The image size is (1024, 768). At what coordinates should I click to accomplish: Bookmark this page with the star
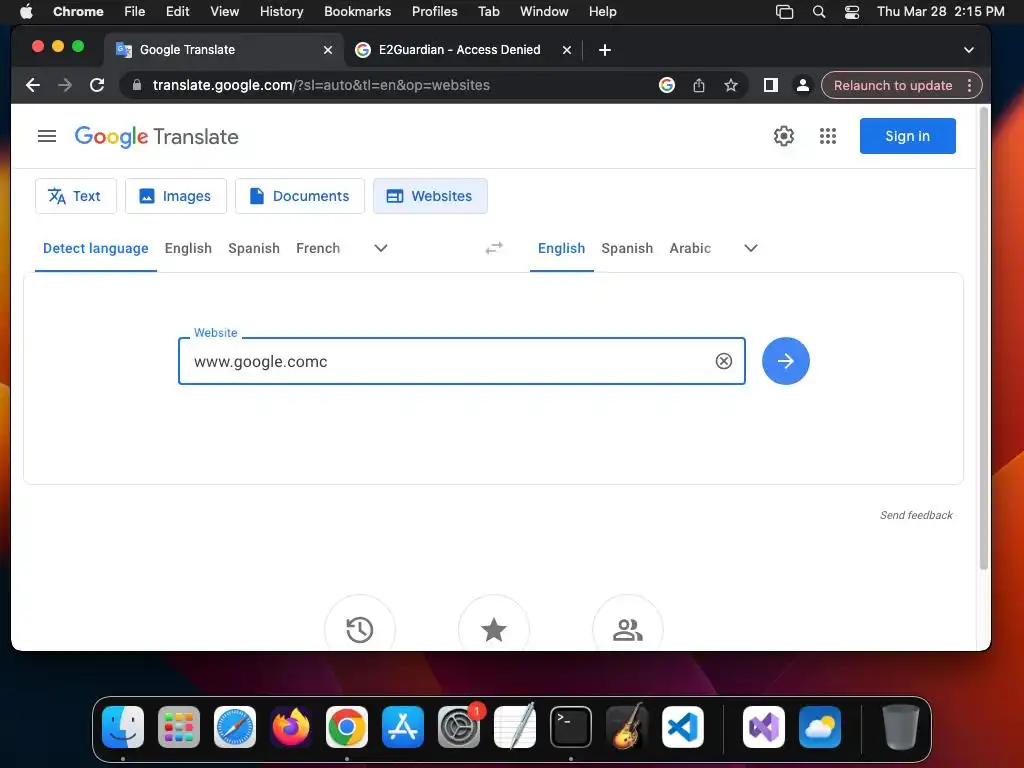click(731, 85)
